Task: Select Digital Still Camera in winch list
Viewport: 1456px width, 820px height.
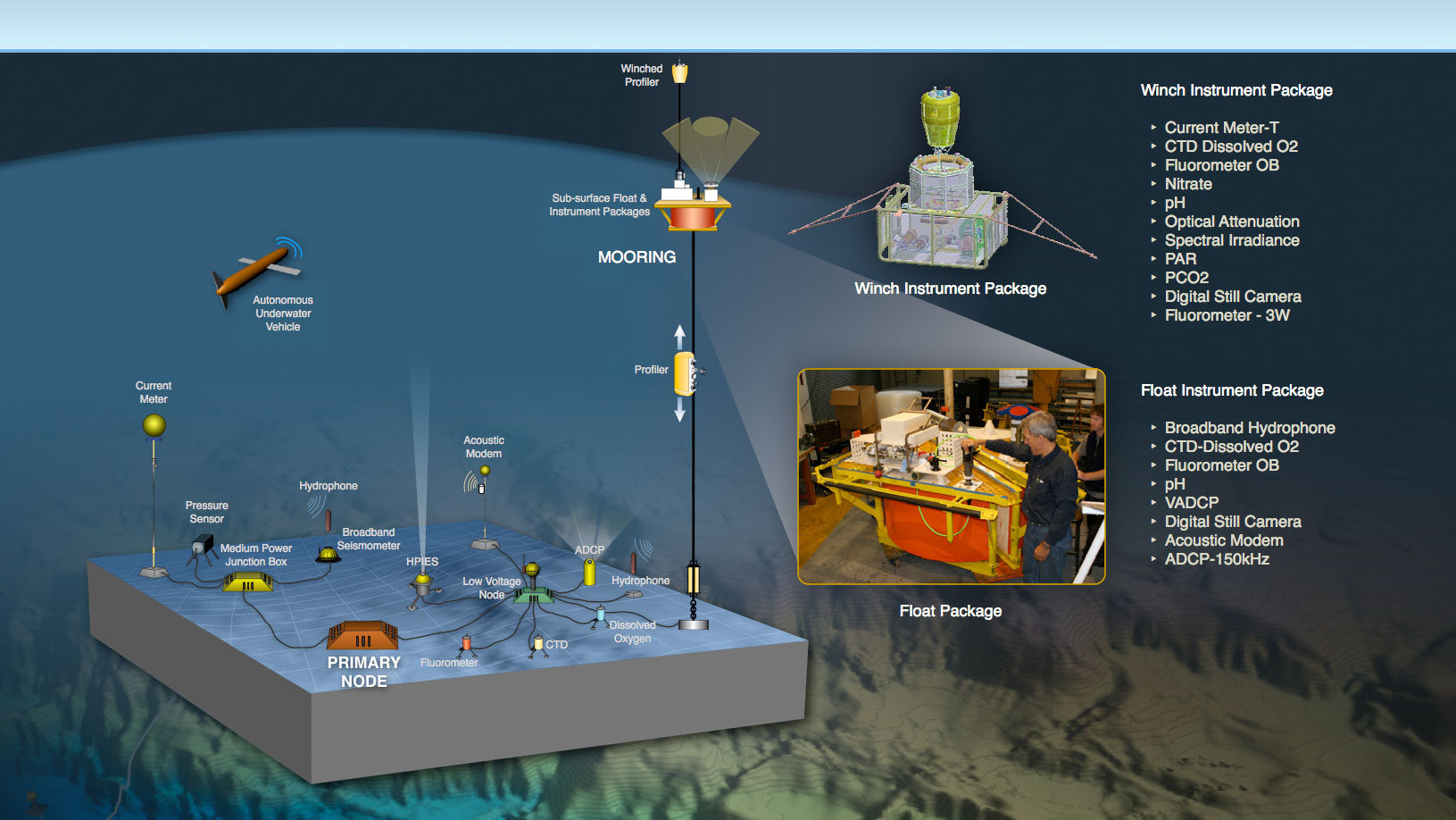Action: point(1232,297)
